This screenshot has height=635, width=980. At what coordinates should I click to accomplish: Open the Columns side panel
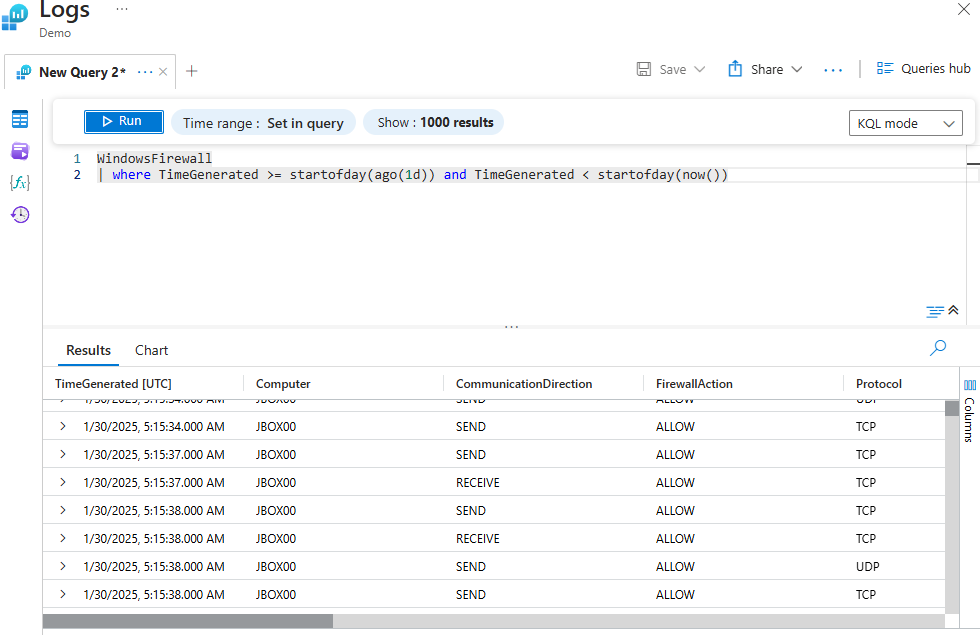tap(969, 411)
